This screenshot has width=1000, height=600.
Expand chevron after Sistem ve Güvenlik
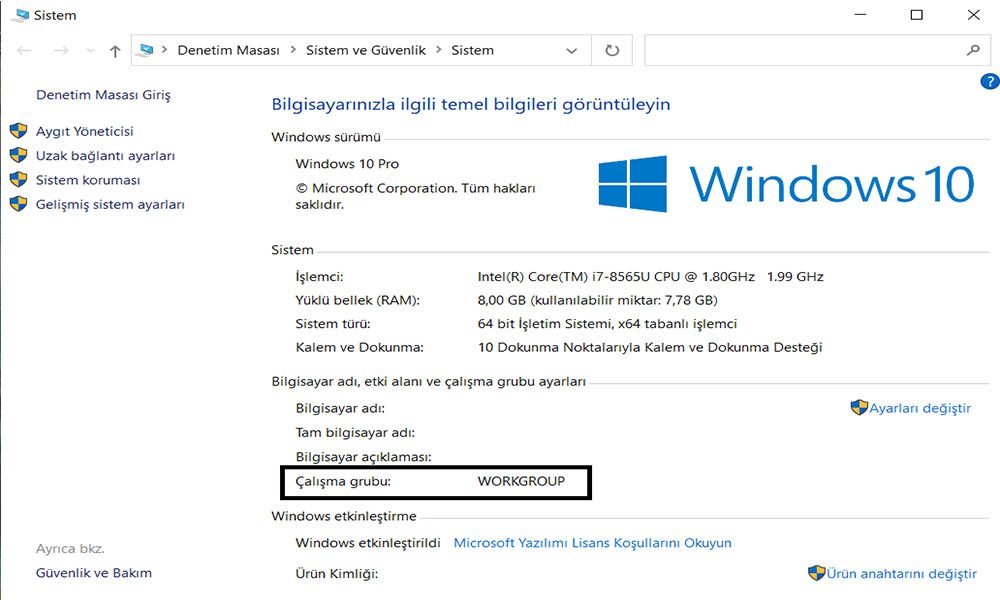[439, 50]
